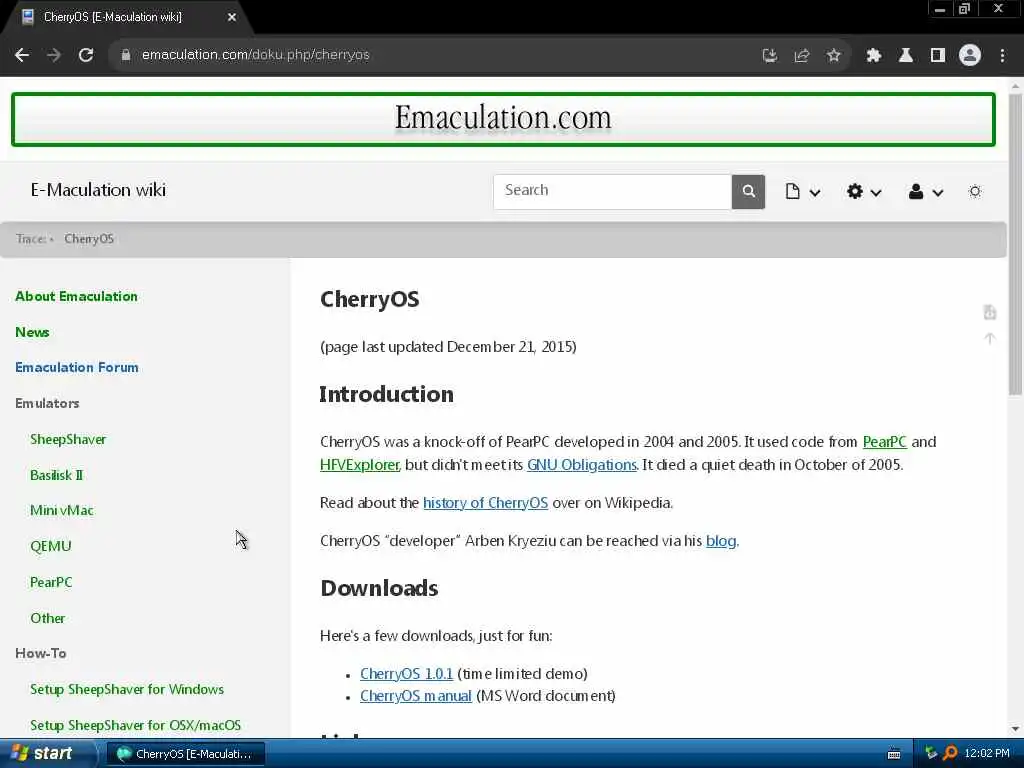Click the browser back arrow
This screenshot has width=1024, height=768.
click(x=22, y=55)
